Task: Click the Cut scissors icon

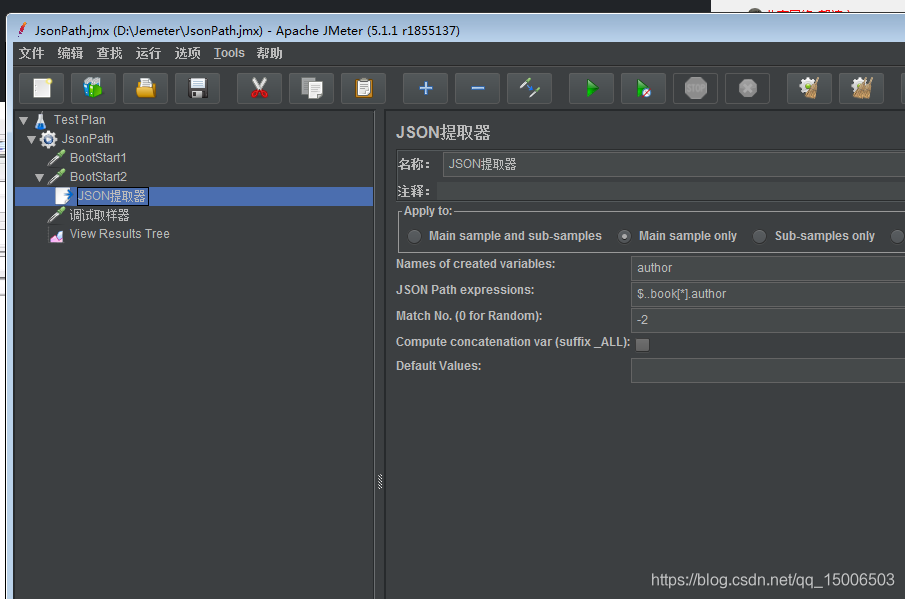Action: 259,88
